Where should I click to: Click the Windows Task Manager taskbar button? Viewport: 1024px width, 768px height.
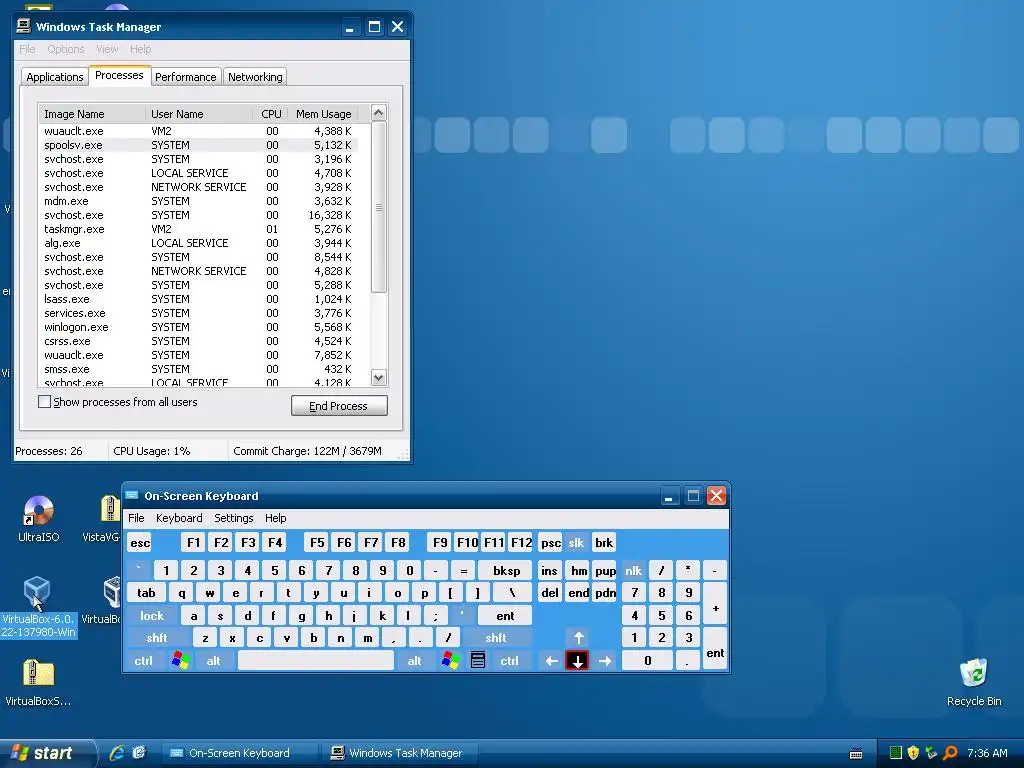pyautogui.click(x=400, y=753)
